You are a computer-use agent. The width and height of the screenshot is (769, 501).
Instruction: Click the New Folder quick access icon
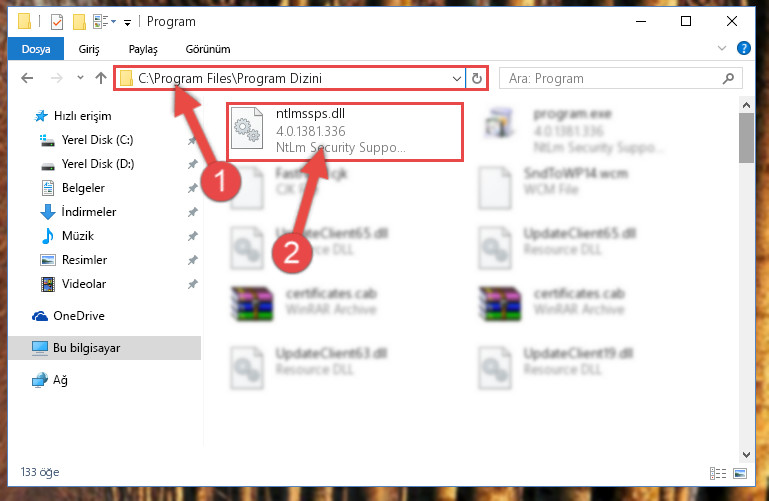pos(79,22)
